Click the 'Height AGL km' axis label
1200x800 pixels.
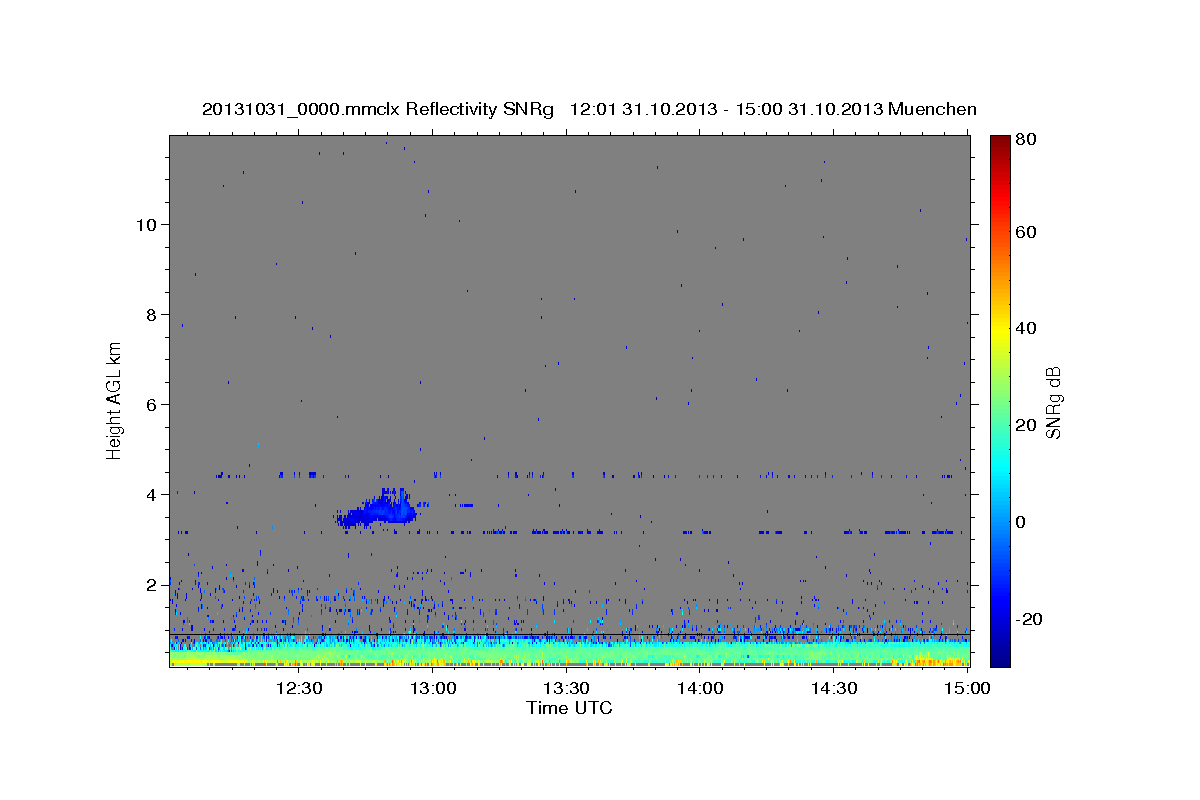(114, 400)
